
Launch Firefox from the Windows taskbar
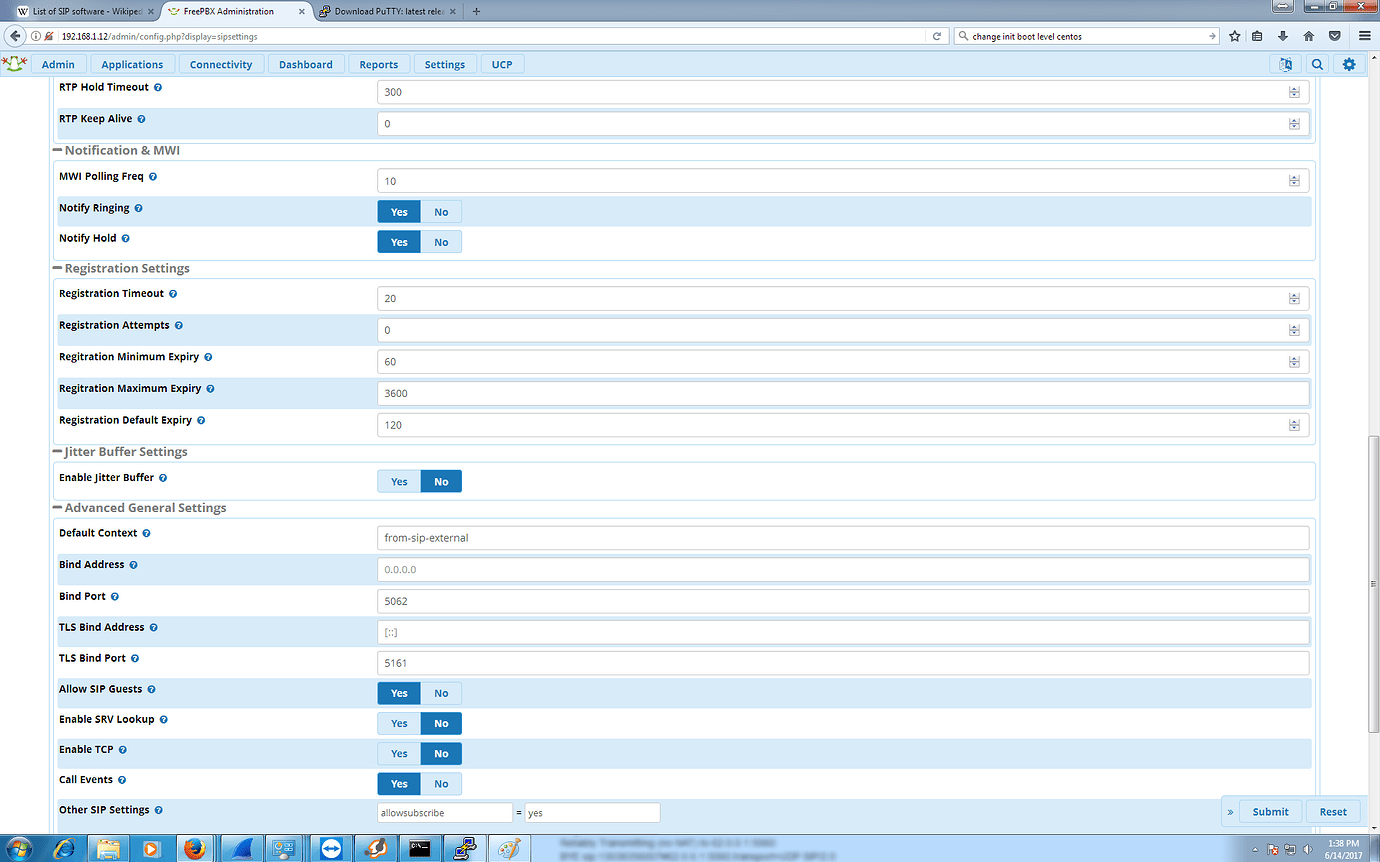195,848
